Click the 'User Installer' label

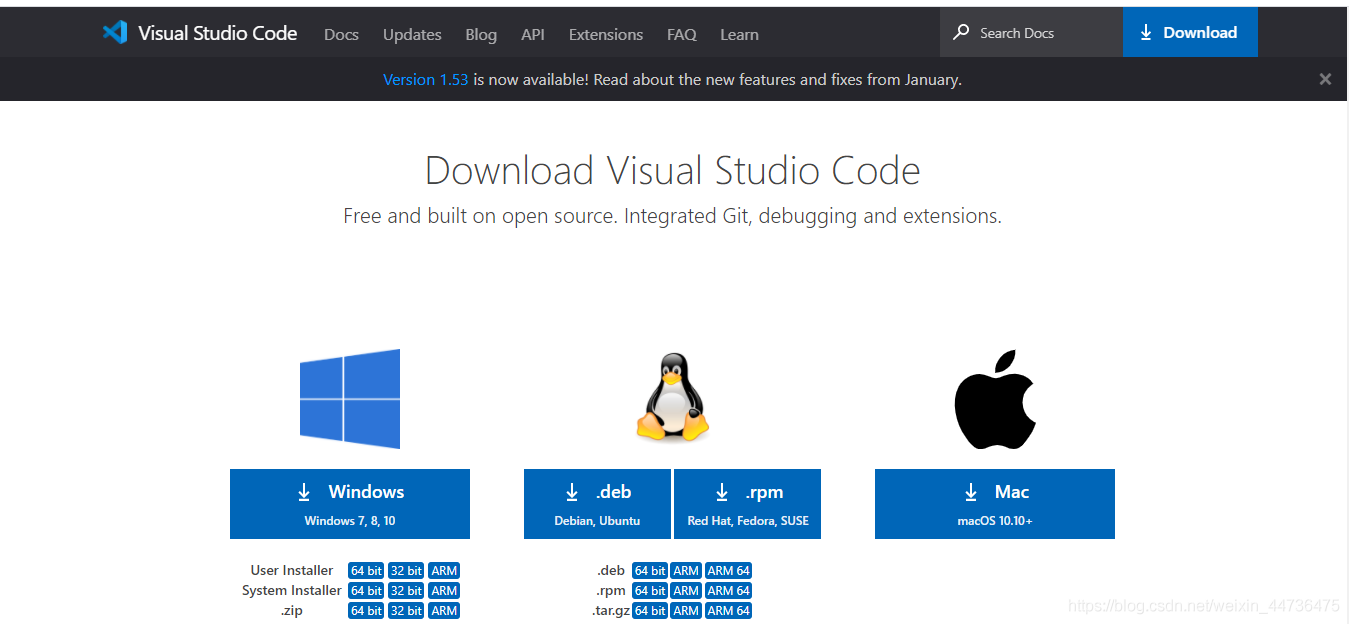coord(292,571)
